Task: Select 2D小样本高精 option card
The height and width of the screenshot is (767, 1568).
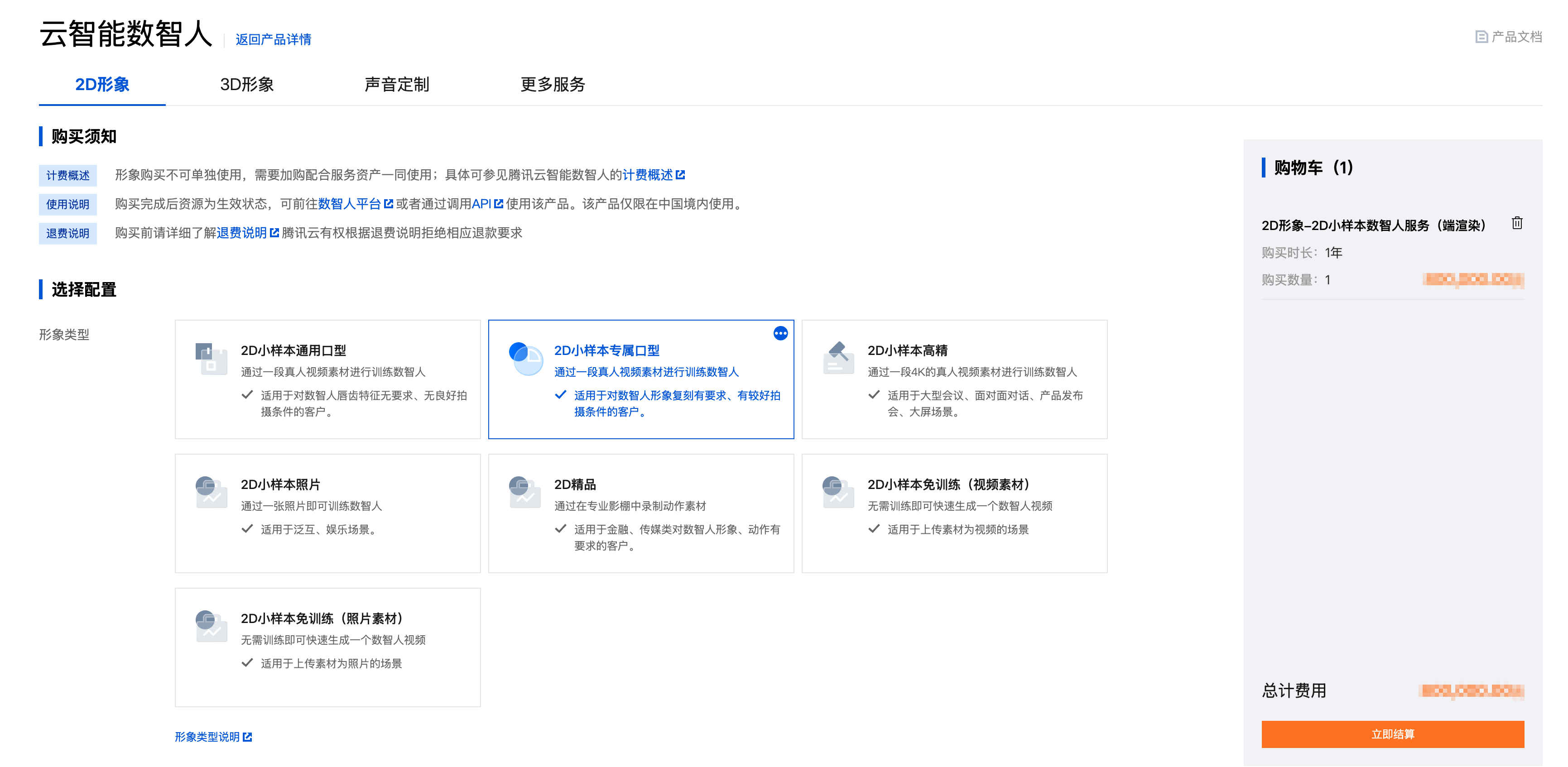Action: [x=954, y=379]
